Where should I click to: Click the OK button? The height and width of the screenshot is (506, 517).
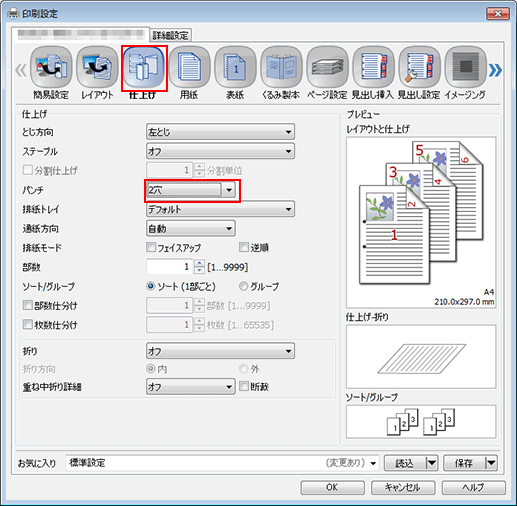[x=332, y=488]
